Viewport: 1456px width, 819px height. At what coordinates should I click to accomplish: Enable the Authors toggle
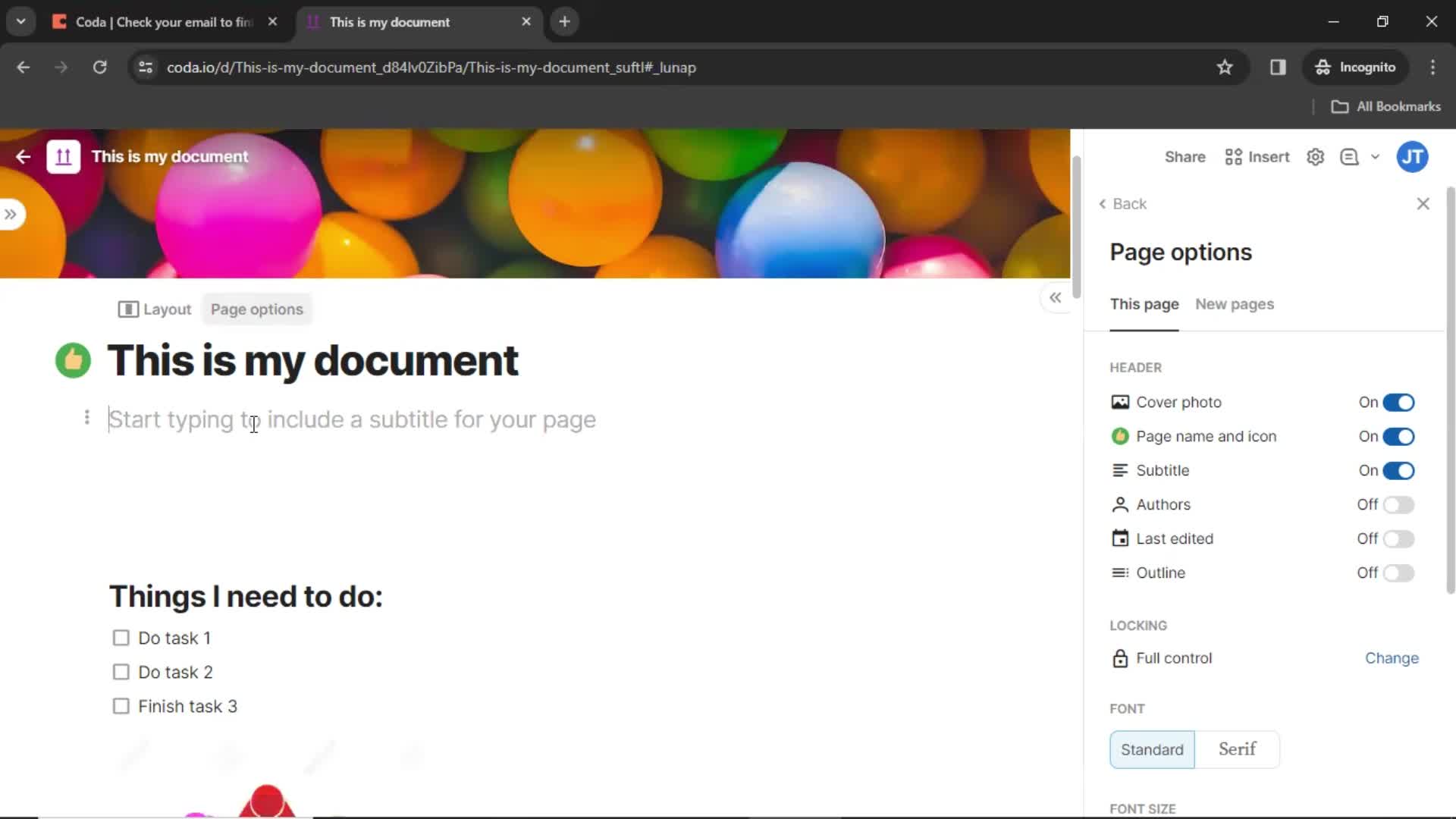[1398, 505]
